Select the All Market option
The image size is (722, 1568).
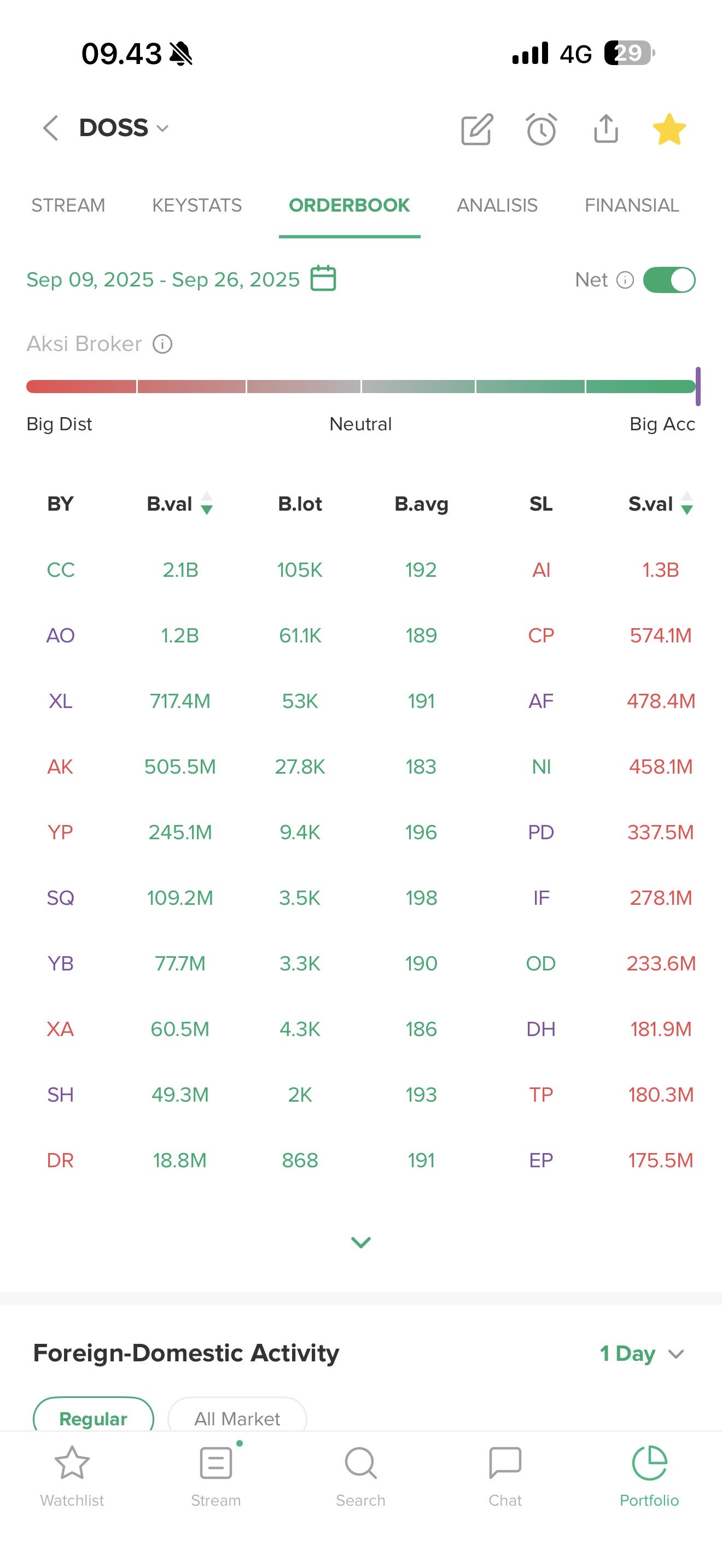click(x=237, y=1418)
